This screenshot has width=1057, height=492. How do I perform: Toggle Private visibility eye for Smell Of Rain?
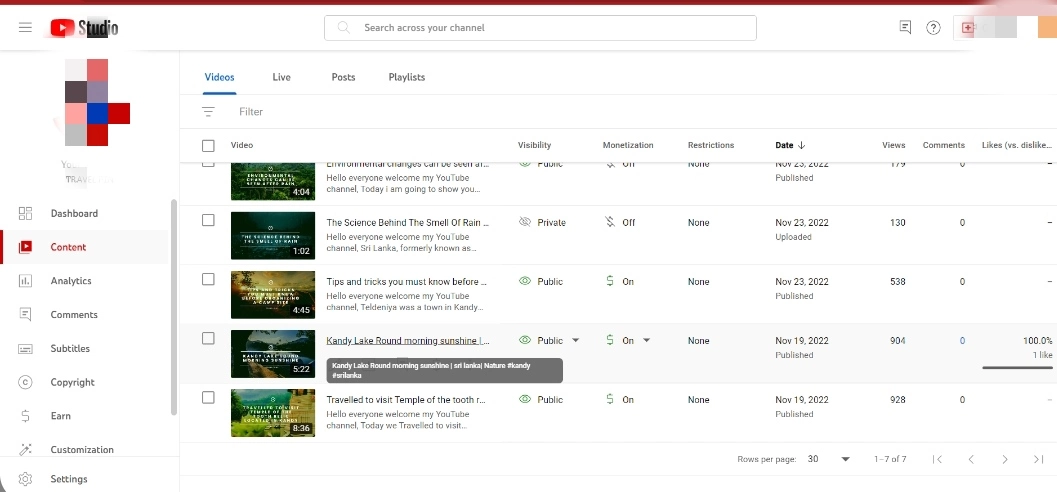point(524,222)
